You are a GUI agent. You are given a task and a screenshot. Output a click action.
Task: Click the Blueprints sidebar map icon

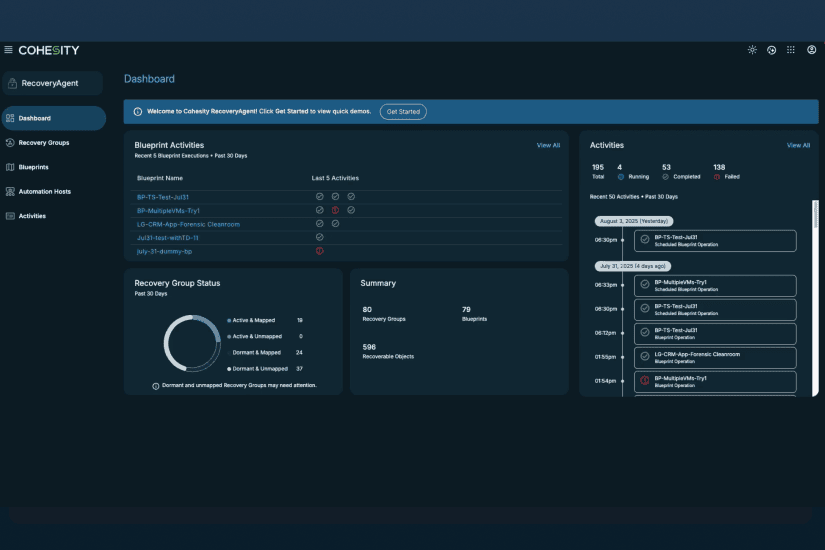pyautogui.click(x=10, y=167)
